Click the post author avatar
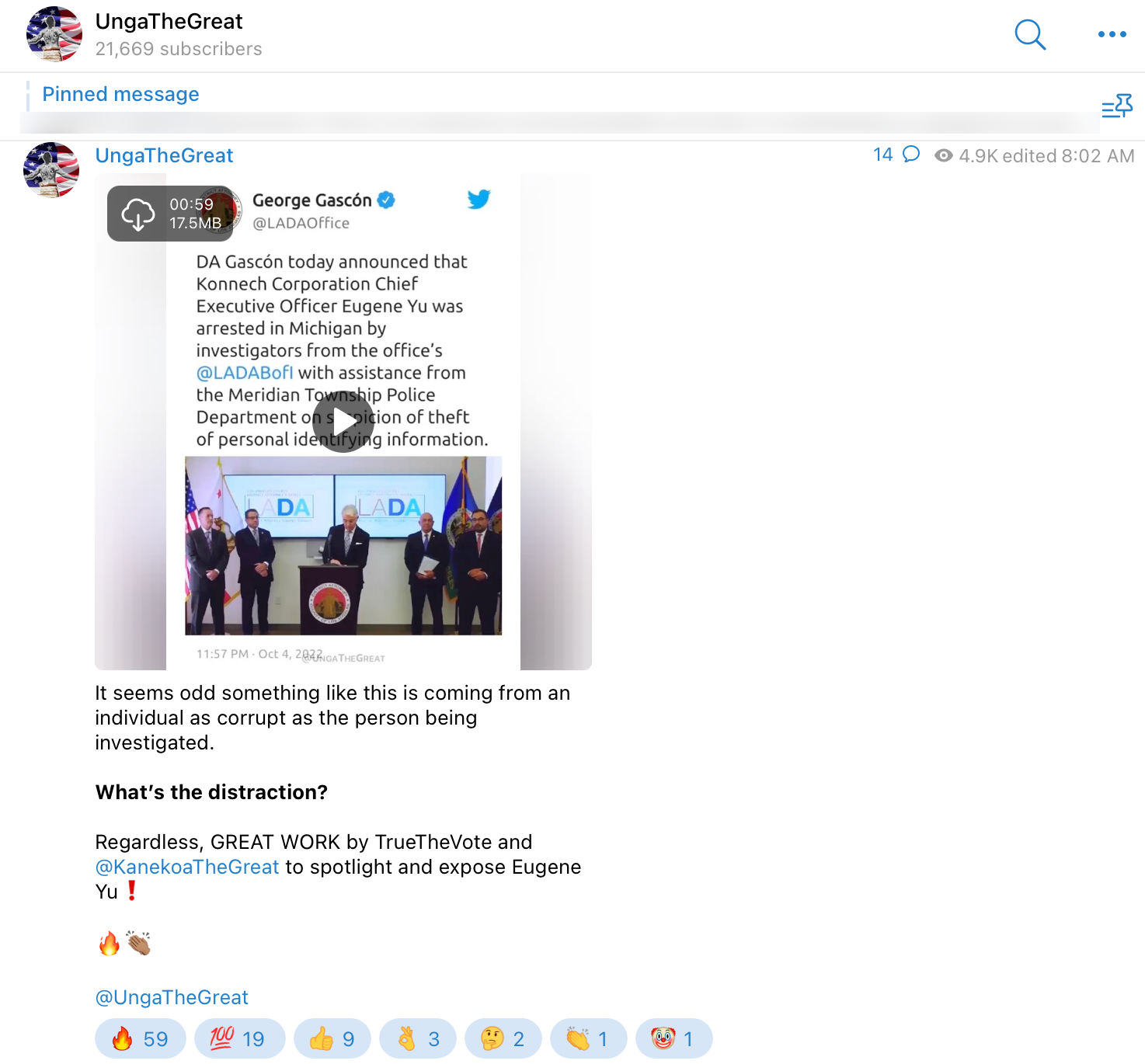This screenshot has height=1064, width=1145. 51,170
